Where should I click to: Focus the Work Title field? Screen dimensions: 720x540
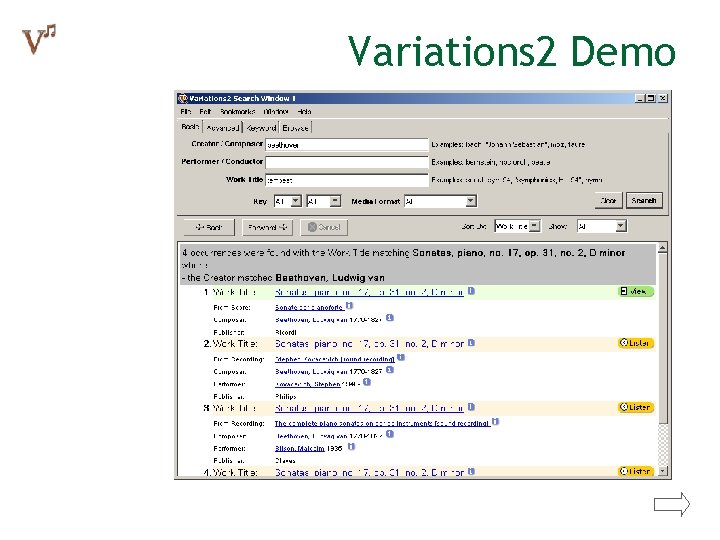click(347, 180)
